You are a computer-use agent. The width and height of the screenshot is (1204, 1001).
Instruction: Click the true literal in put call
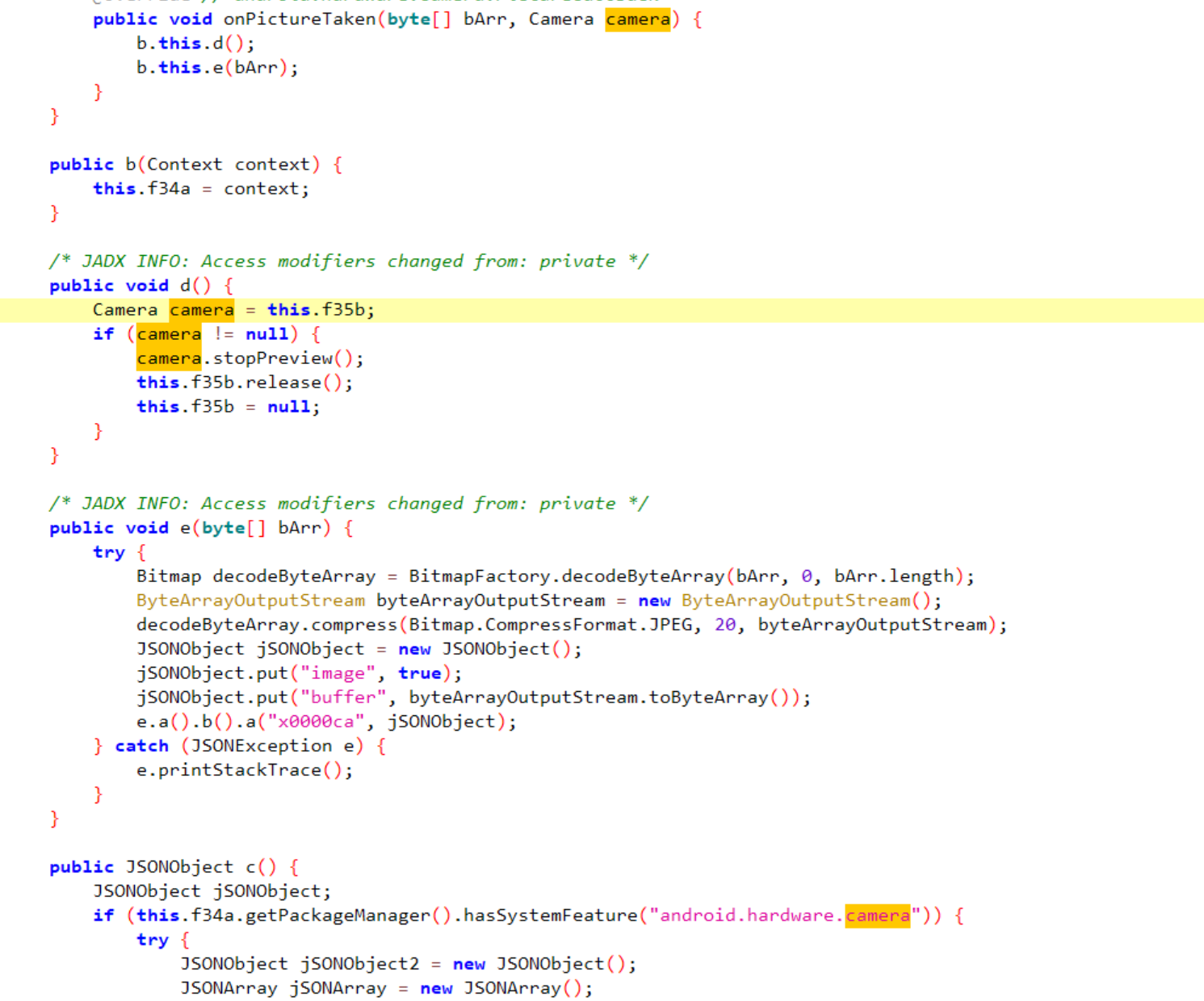click(x=420, y=673)
